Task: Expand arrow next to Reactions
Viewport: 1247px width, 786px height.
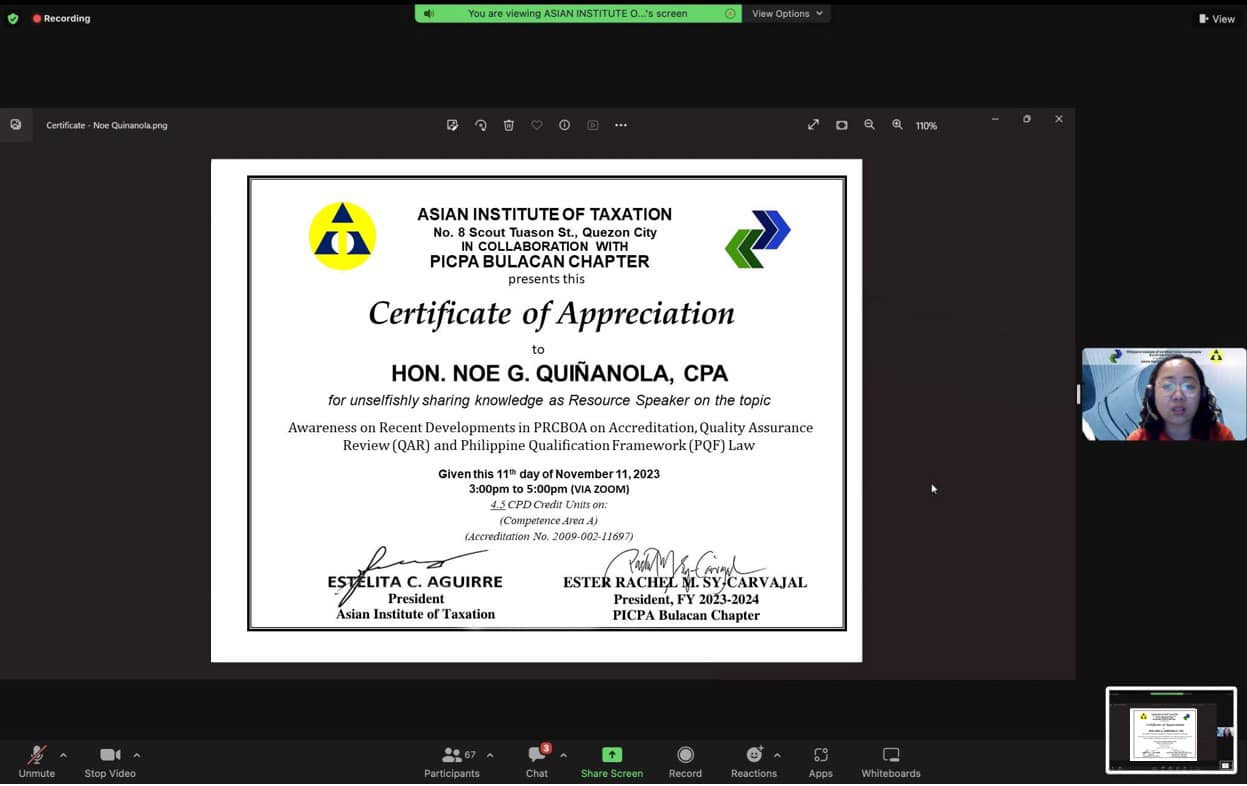Action: pos(777,755)
